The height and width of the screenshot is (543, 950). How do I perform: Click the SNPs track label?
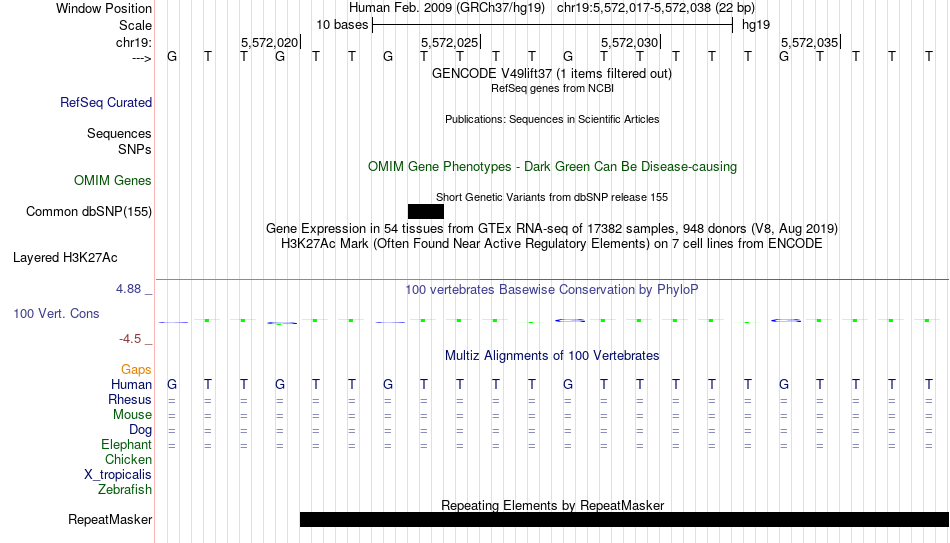click(x=135, y=149)
